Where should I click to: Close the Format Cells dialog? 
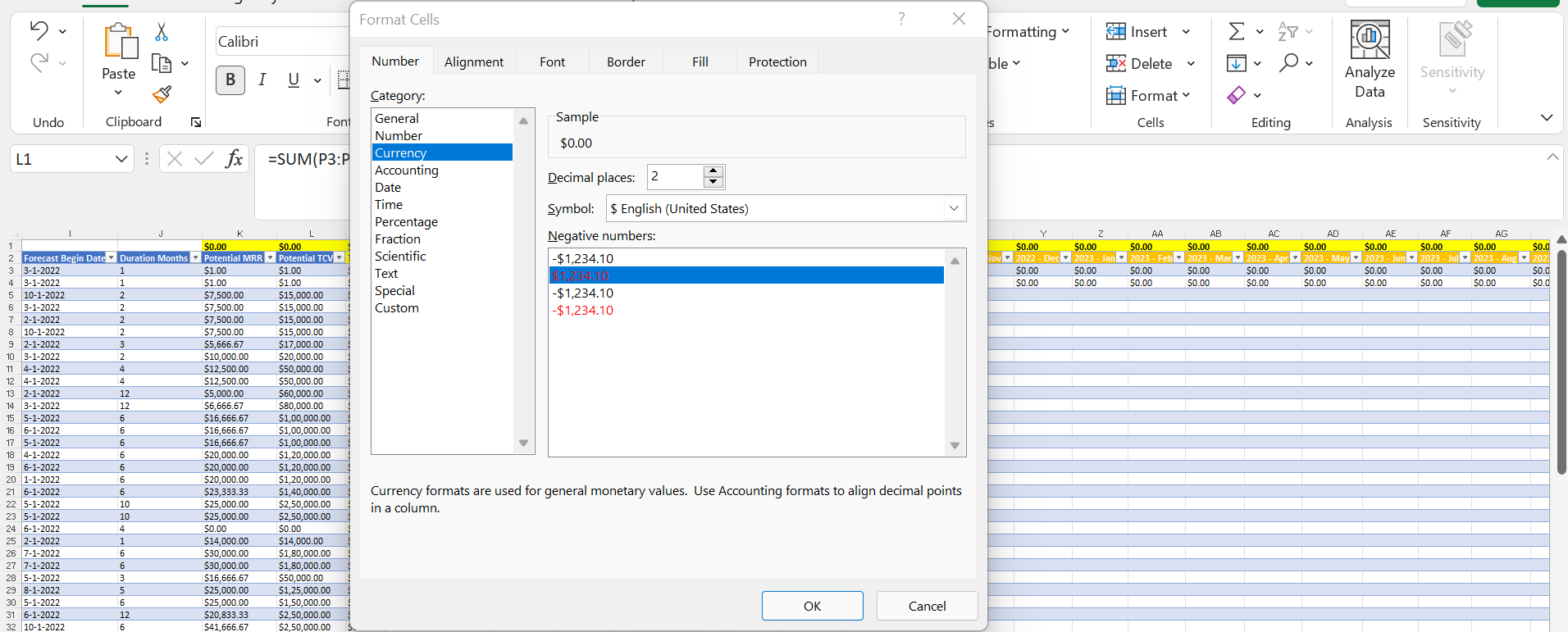click(x=959, y=19)
